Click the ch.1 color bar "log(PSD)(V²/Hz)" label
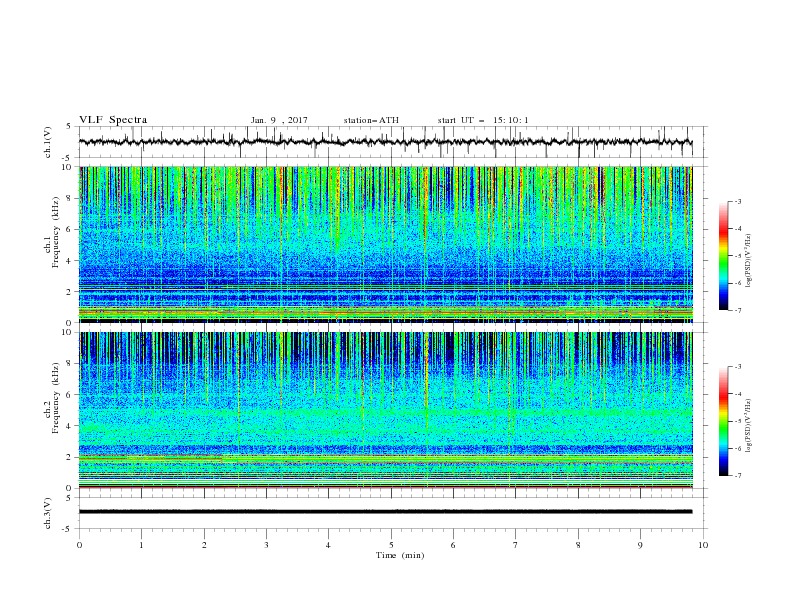Screen dimensions: 792x612 tap(748, 261)
